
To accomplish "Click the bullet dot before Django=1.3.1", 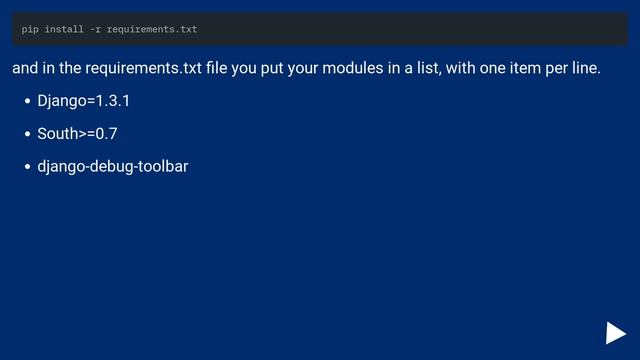I will 27,101.
